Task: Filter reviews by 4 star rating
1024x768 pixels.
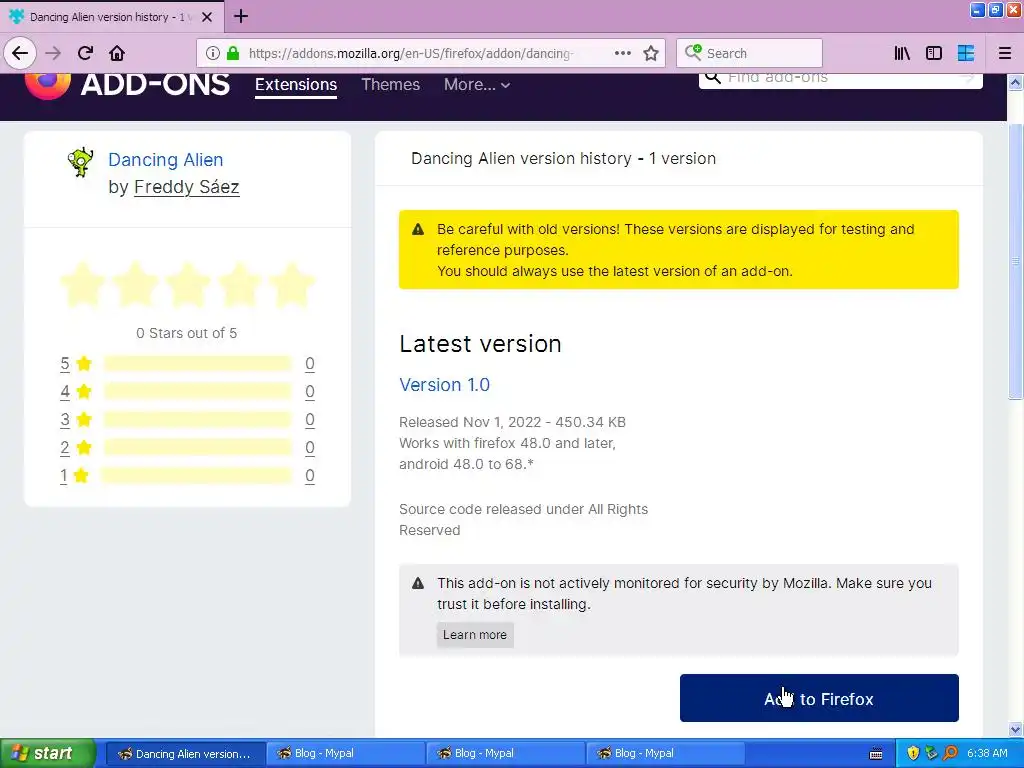Action: (76, 392)
